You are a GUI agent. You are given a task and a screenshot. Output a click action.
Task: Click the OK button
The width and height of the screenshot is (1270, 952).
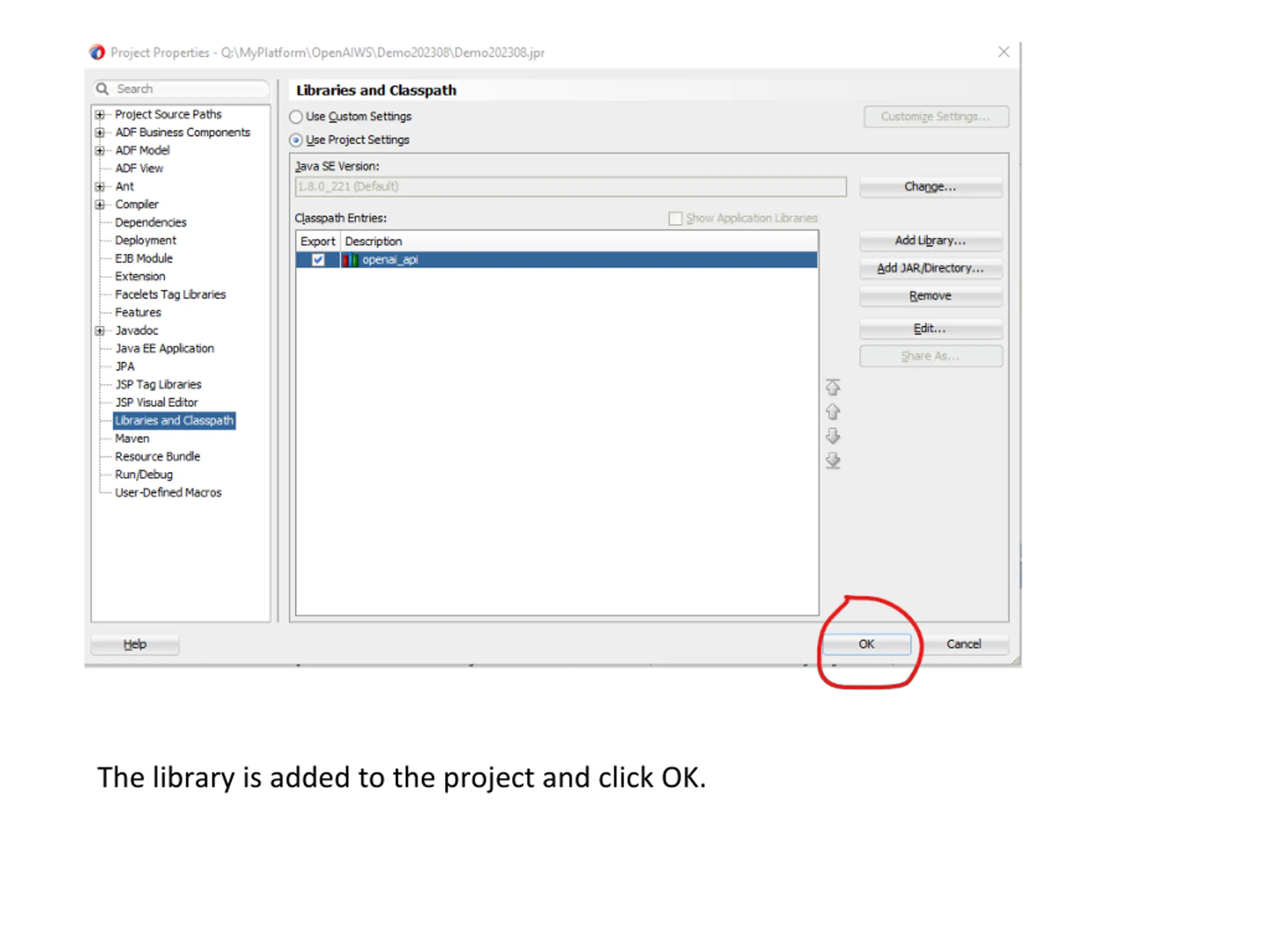[x=866, y=644]
